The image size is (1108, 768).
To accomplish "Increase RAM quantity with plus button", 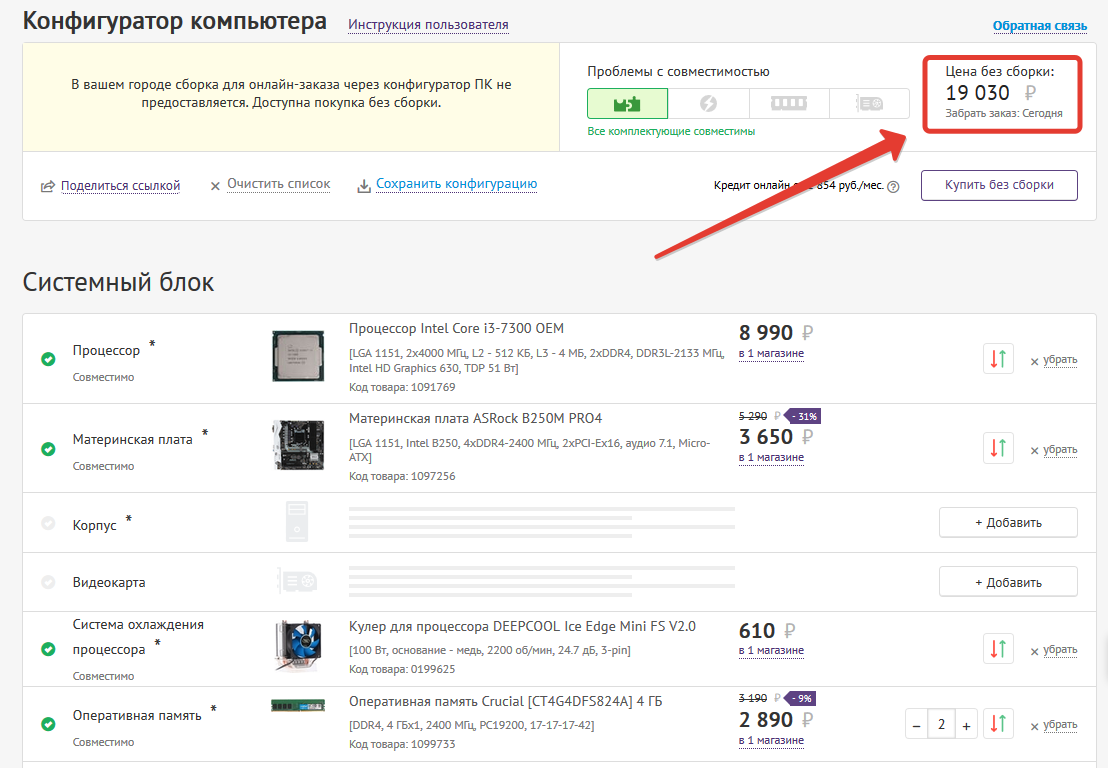I will click(966, 725).
